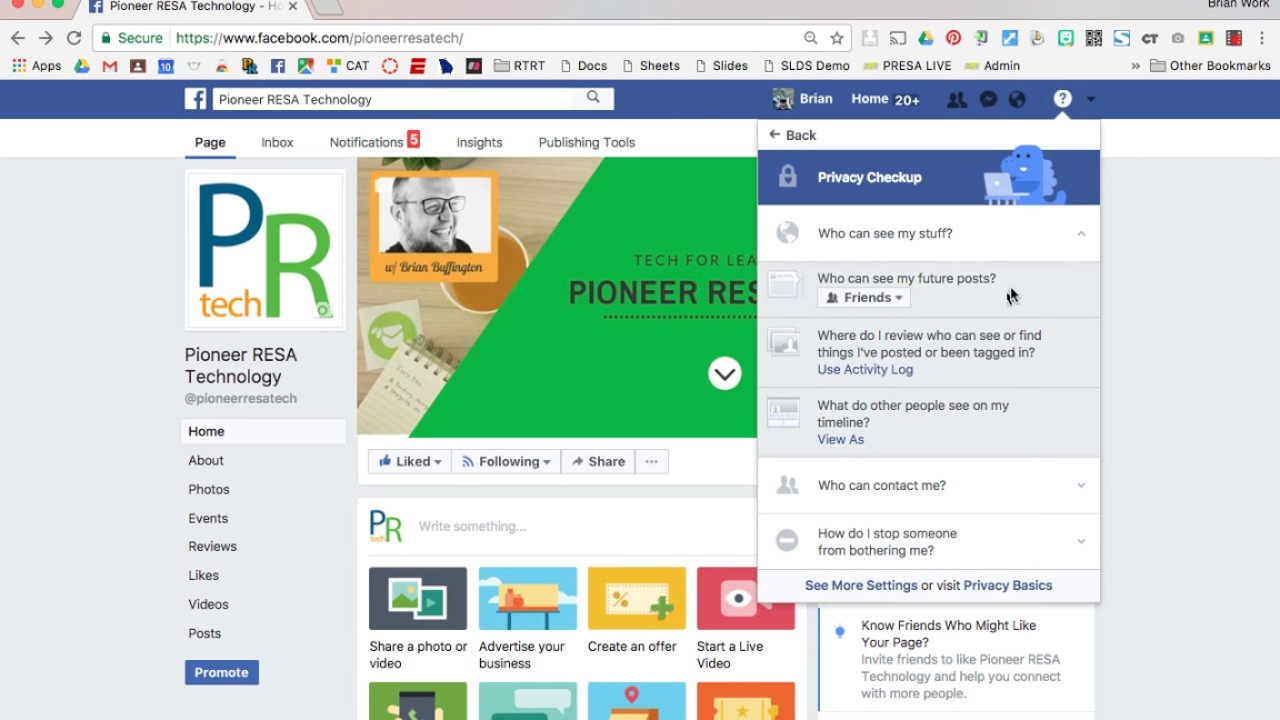Viewport: 1280px width, 720px height.
Task: Click the Share button below the cover
Action: point(598,461)
